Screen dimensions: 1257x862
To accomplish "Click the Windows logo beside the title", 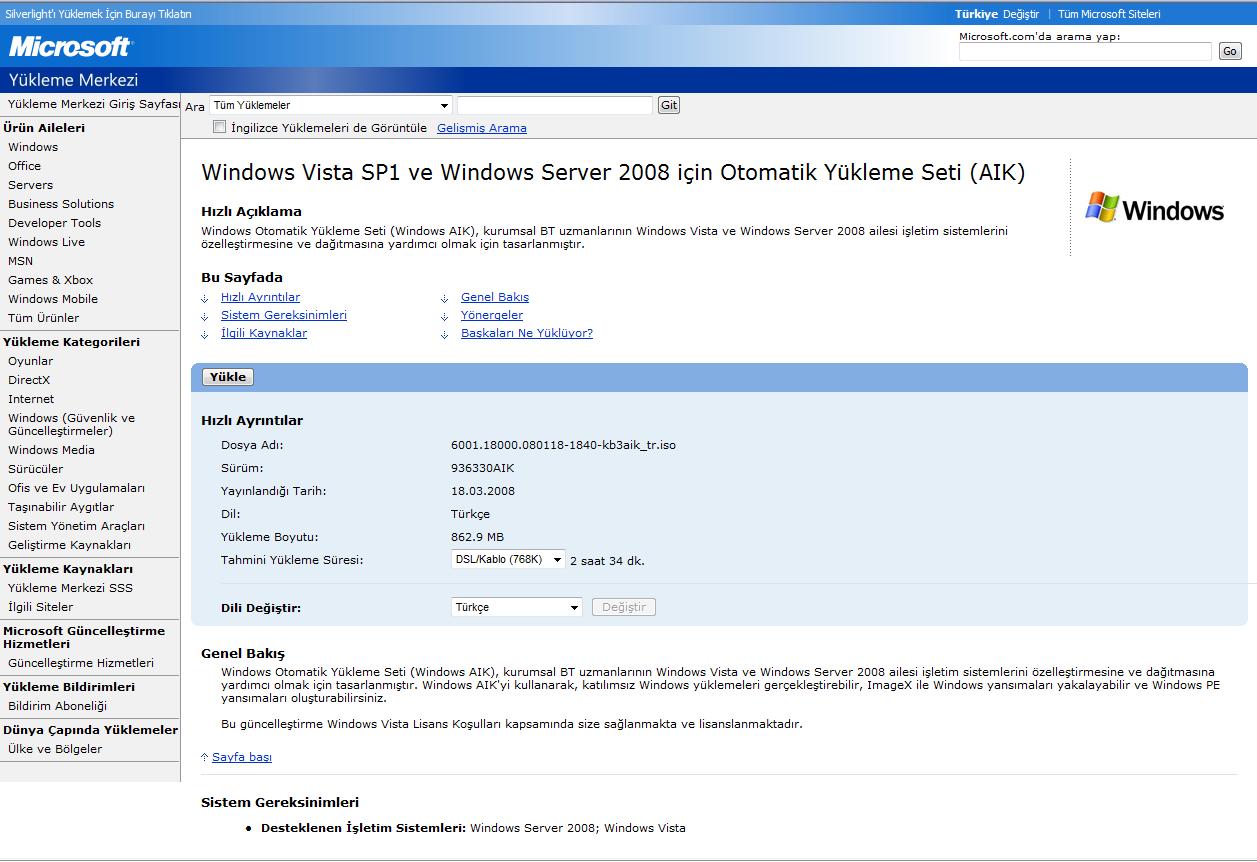I will tap(1155, 208).
